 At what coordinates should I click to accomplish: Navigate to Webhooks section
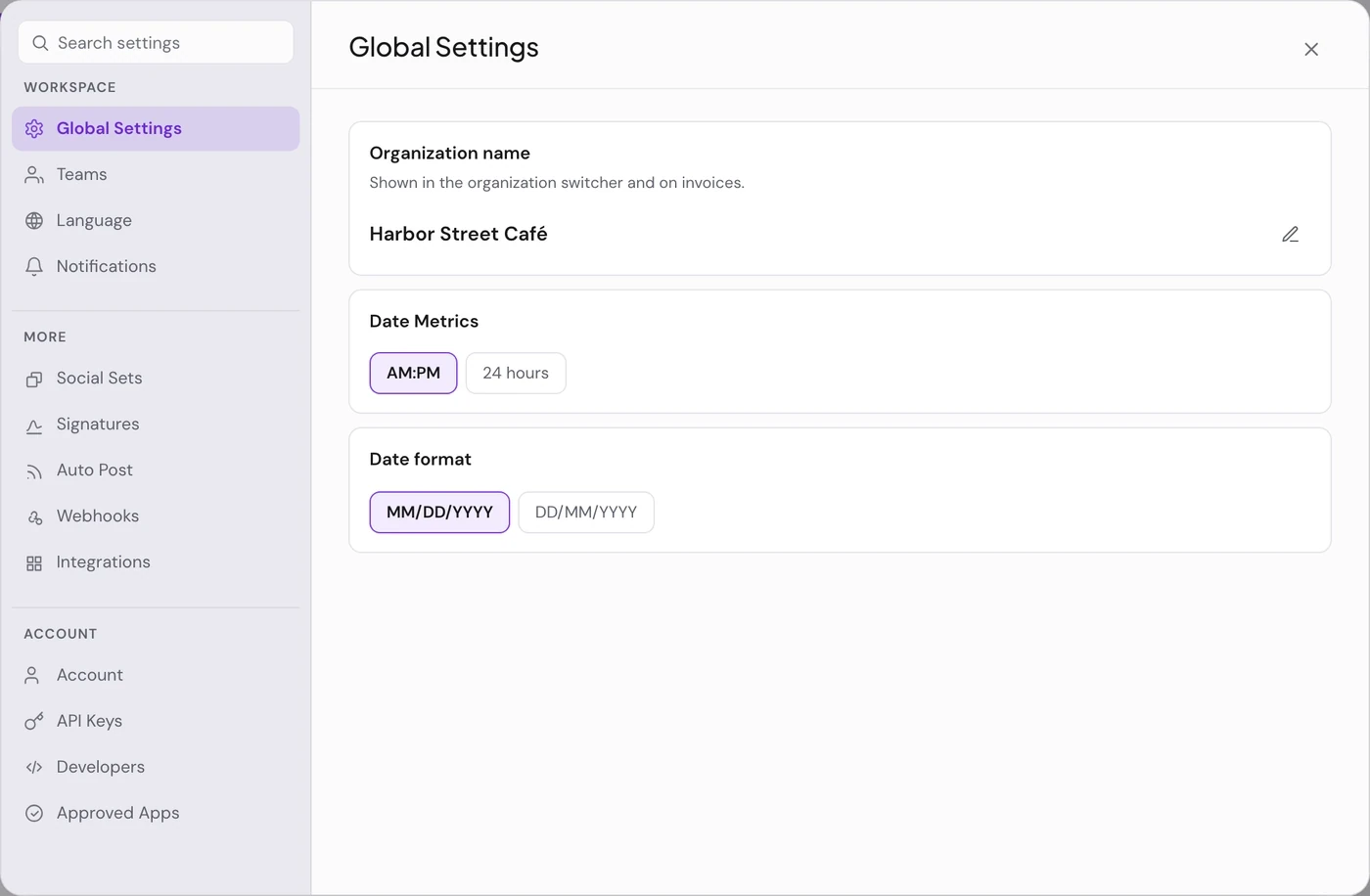pos(156,516)
